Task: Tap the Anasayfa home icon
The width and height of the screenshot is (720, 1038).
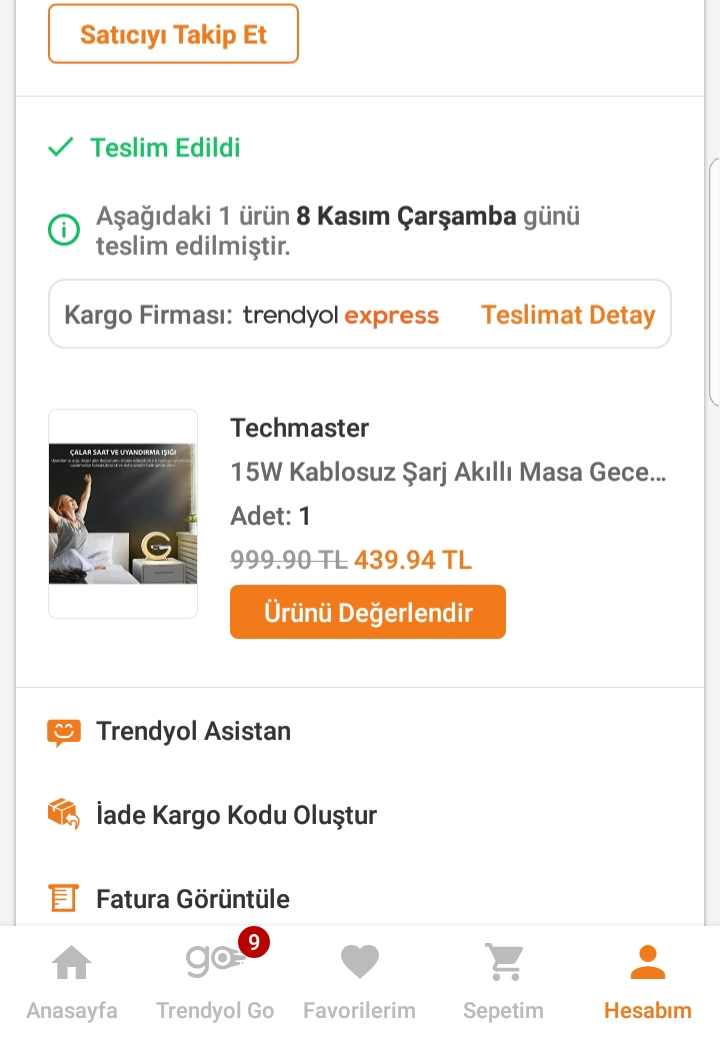Action: pyautogui.click(x=71, y=963)
